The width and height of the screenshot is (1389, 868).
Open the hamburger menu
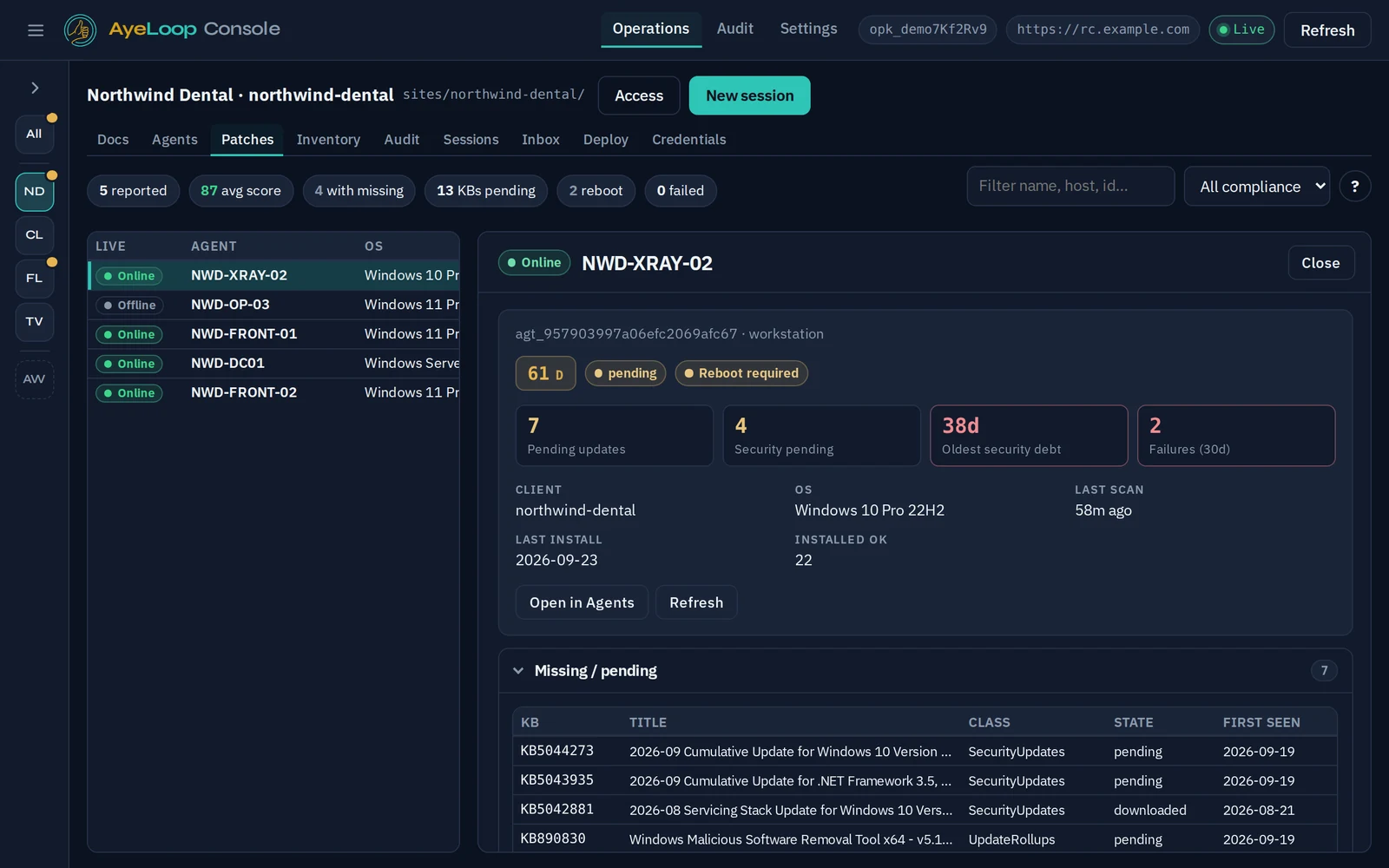click(36, 30)
